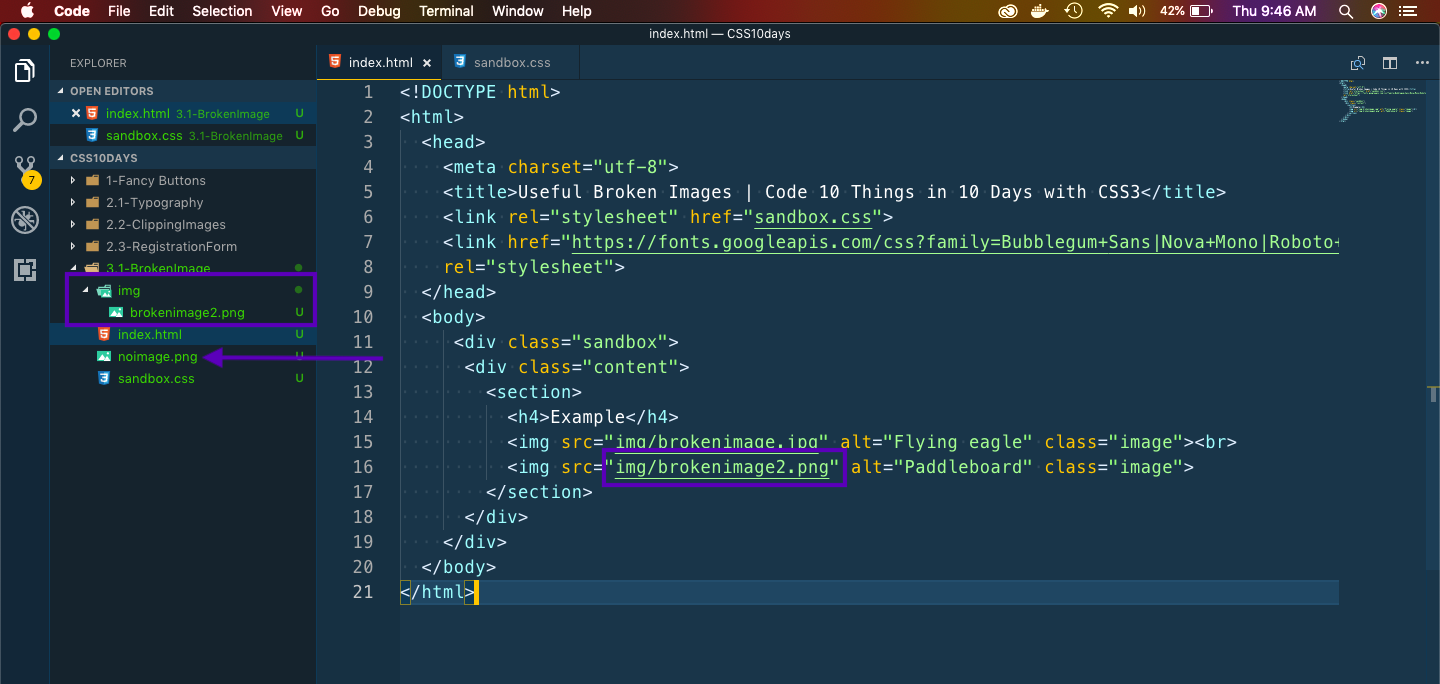Click image file icon beside noimage.png
Screen dimensions: 1440x684
[104, 356]
